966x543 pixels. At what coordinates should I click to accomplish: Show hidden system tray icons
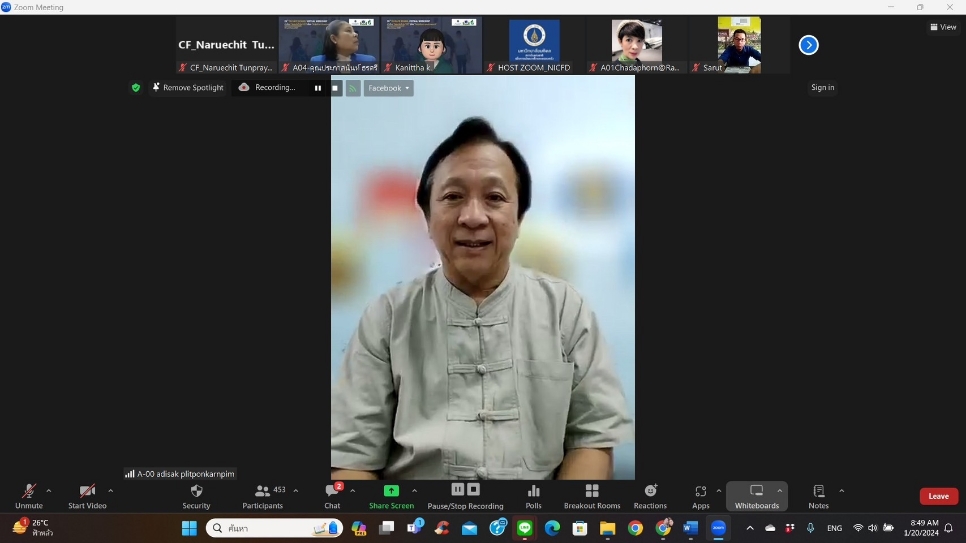750,528
